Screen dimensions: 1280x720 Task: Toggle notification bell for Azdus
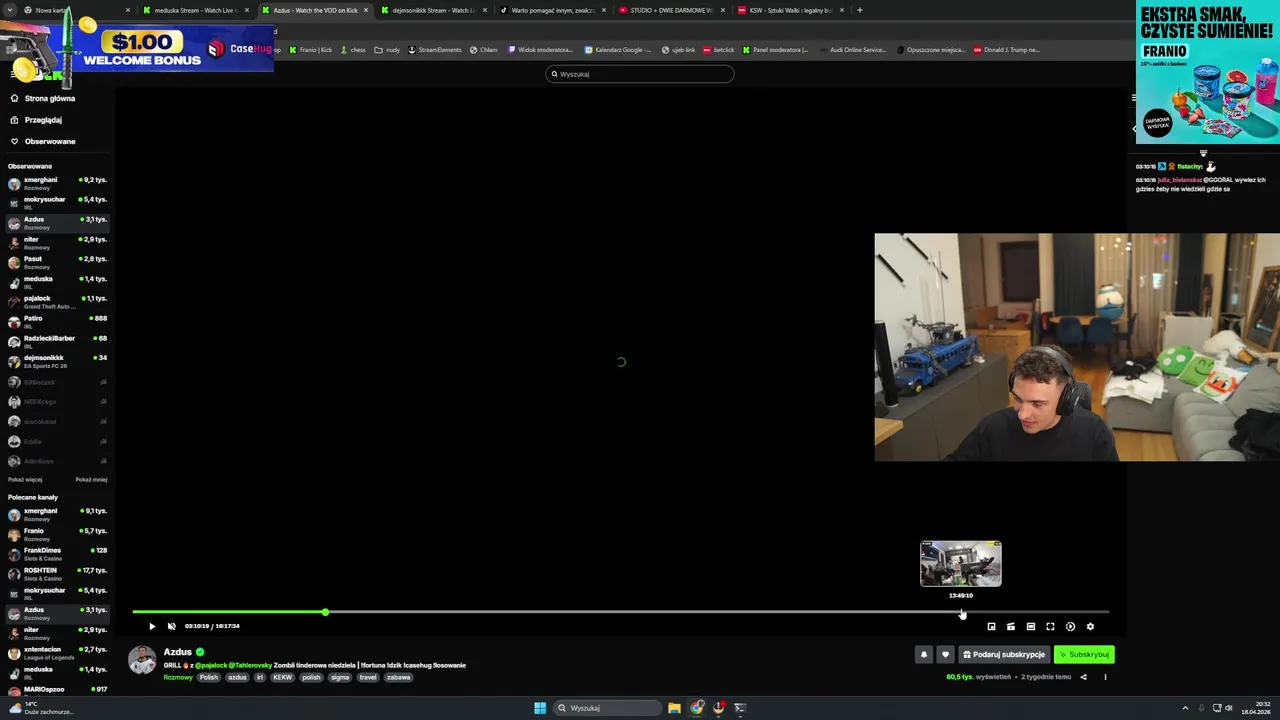click(x=924, y=655)
